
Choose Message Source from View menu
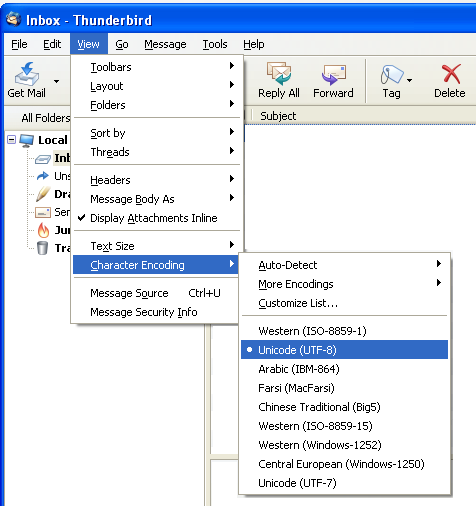[x=156, y=293]
